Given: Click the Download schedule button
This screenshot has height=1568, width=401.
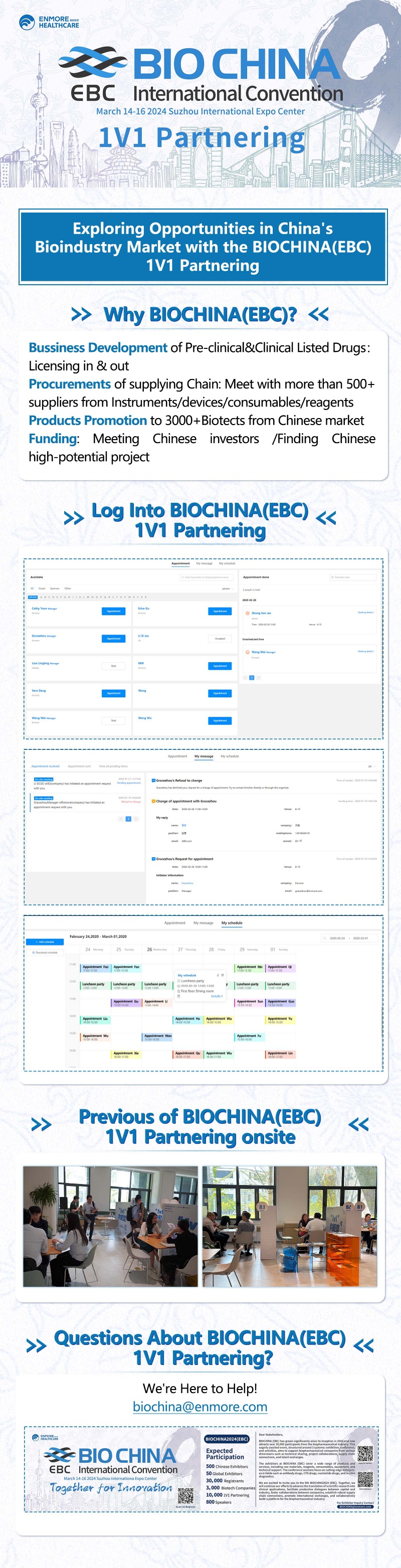Looking at the screenshot, I should click(x=45, y=952).
